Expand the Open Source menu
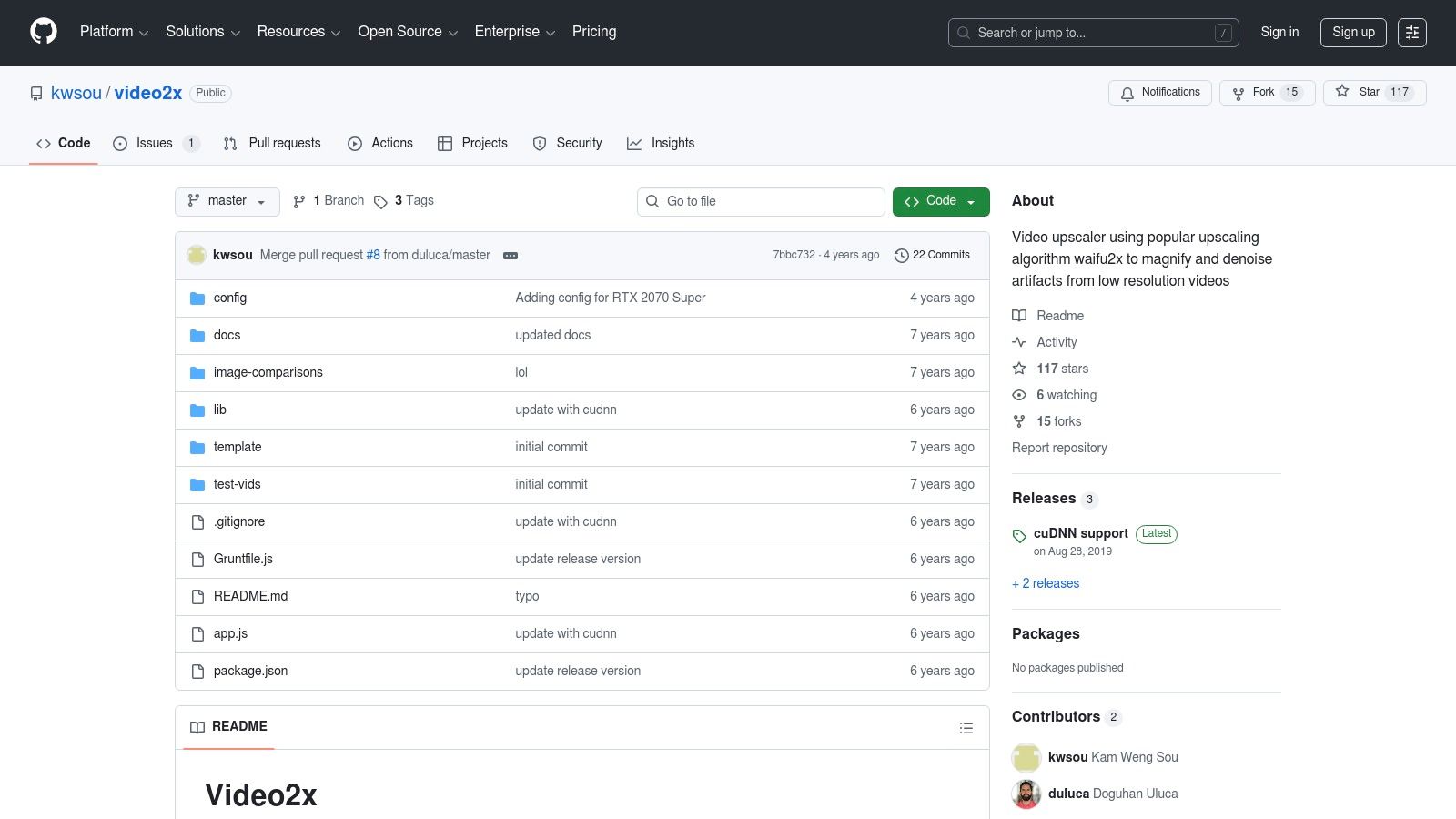 [408, 32]
